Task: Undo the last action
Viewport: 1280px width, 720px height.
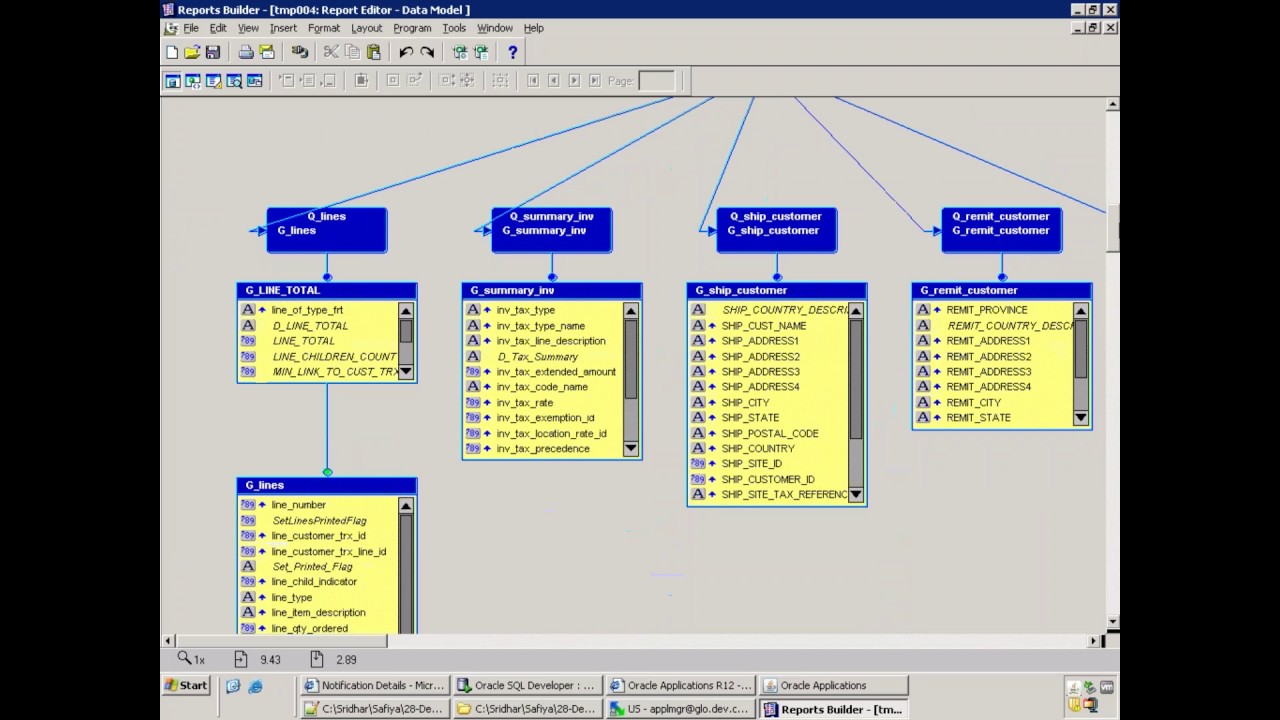Action: (406, 52)
